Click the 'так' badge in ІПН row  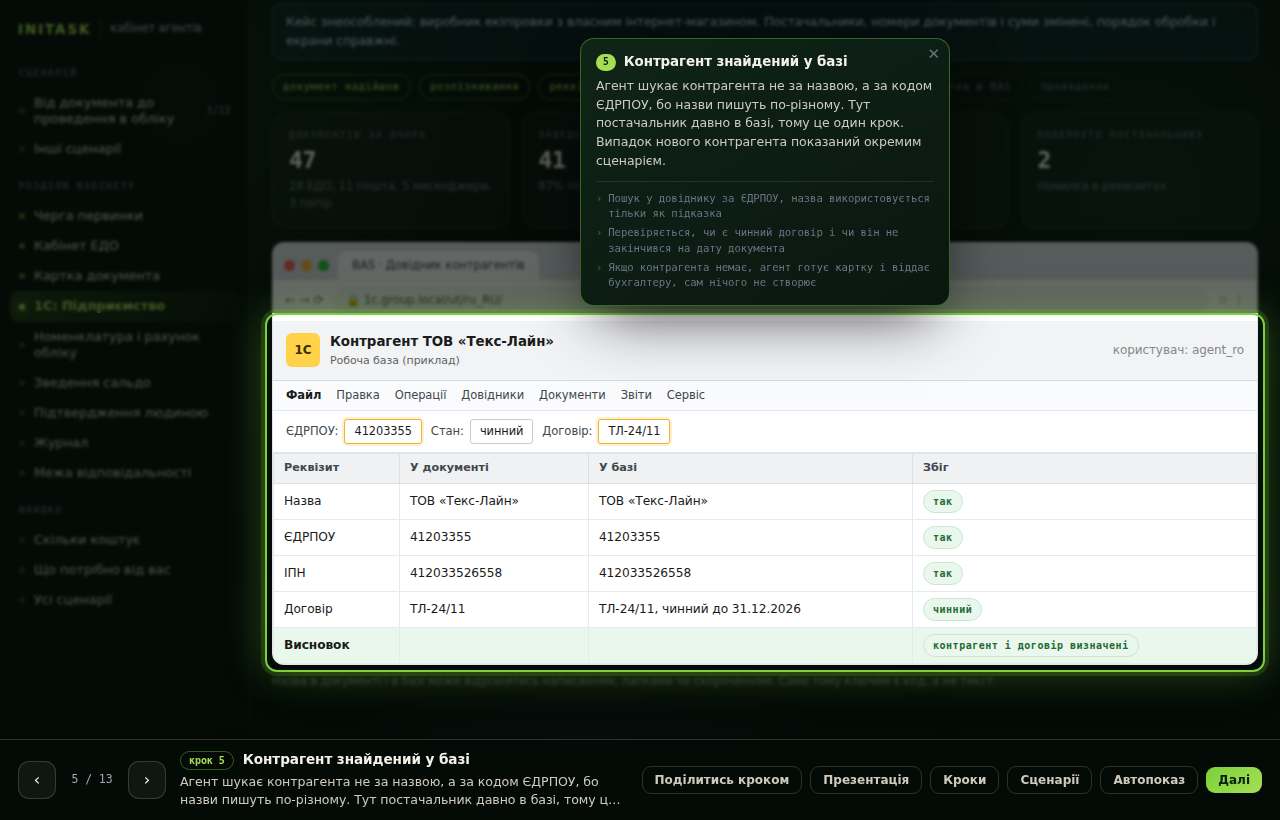[x=943, y=574]
